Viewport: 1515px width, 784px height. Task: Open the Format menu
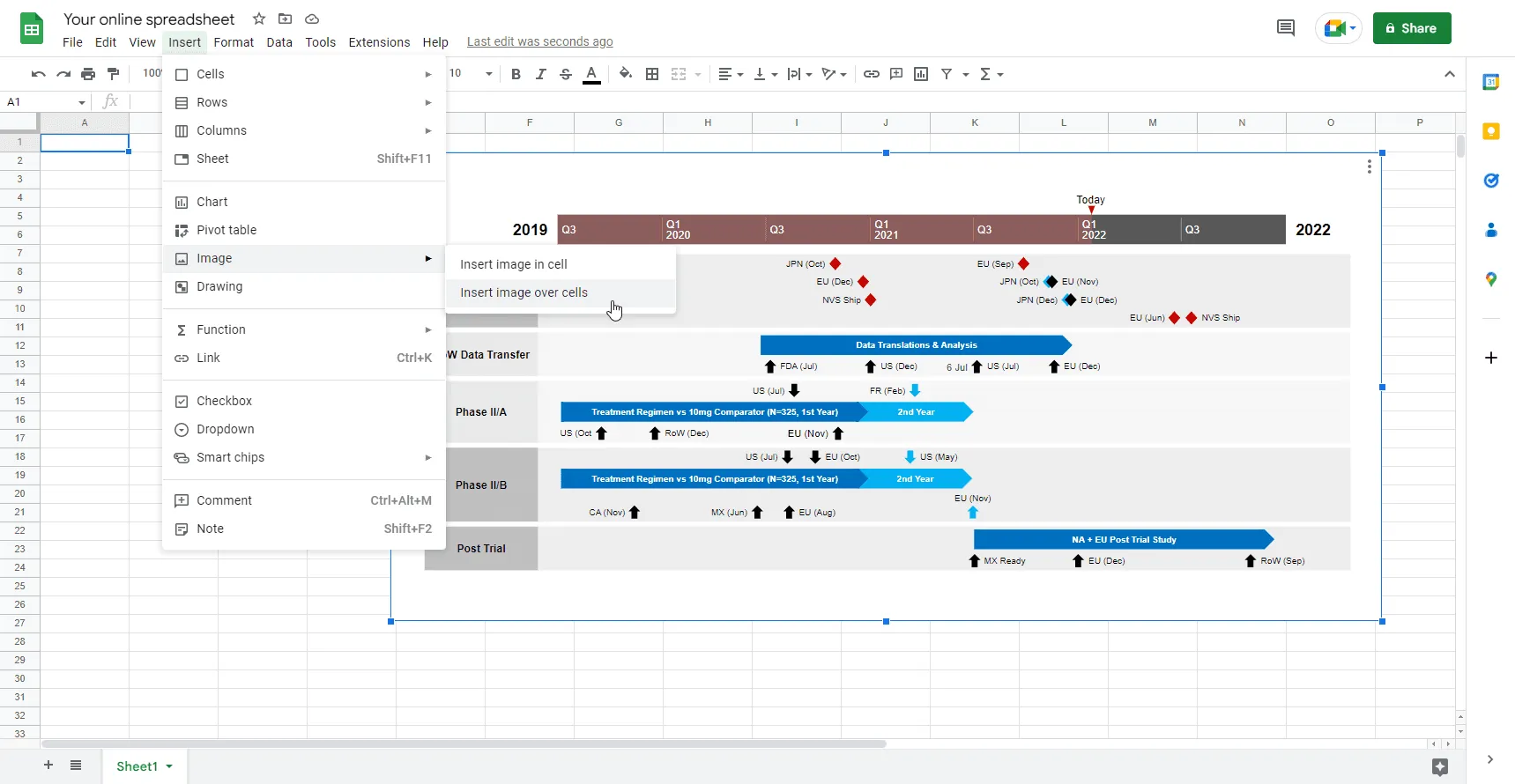click(x=234, y=42)
